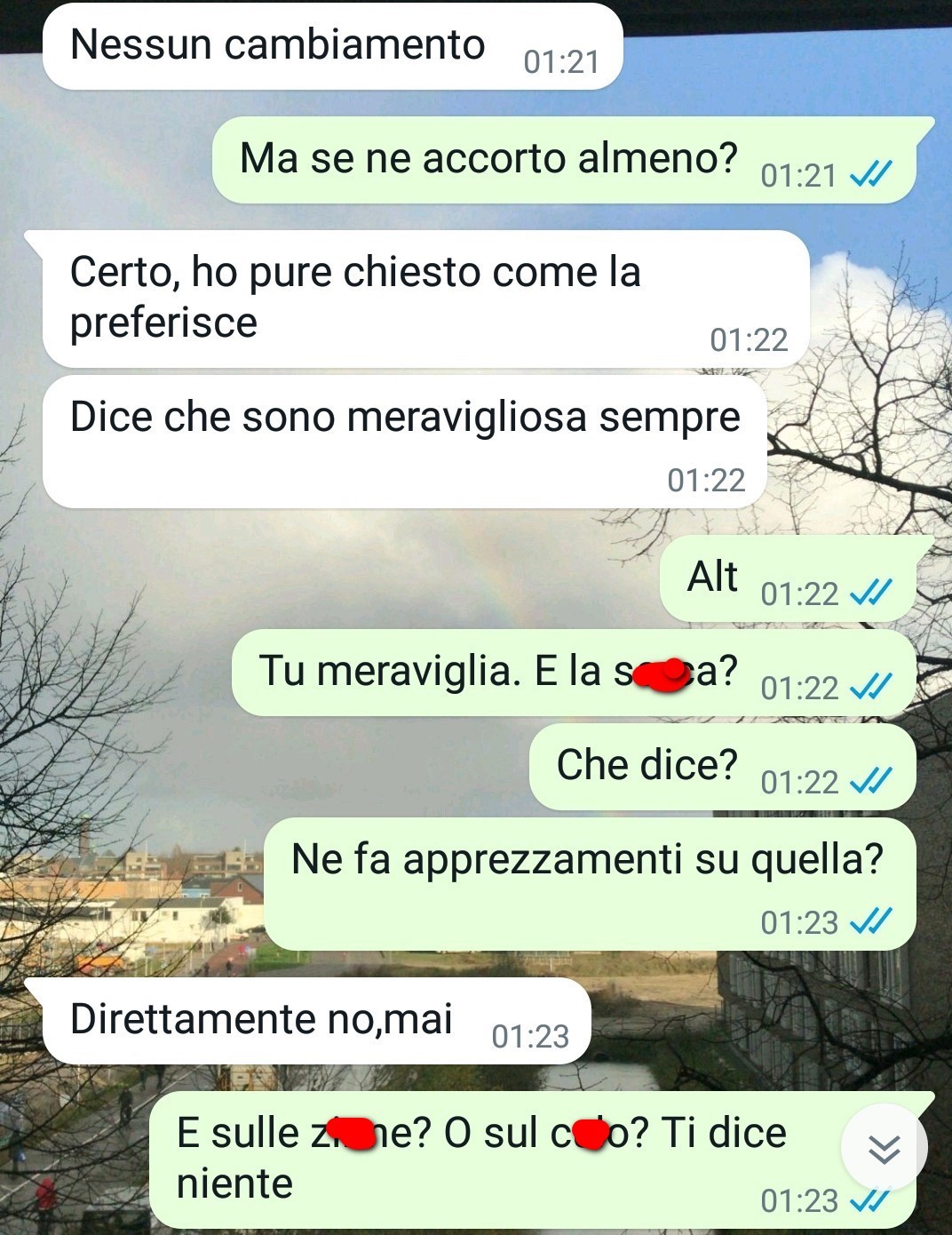This screenshot has width=952, height=1235.
Task: Tap 'Dice che sono meravigliosa sempre' message
Action: (x=405, y=442)
